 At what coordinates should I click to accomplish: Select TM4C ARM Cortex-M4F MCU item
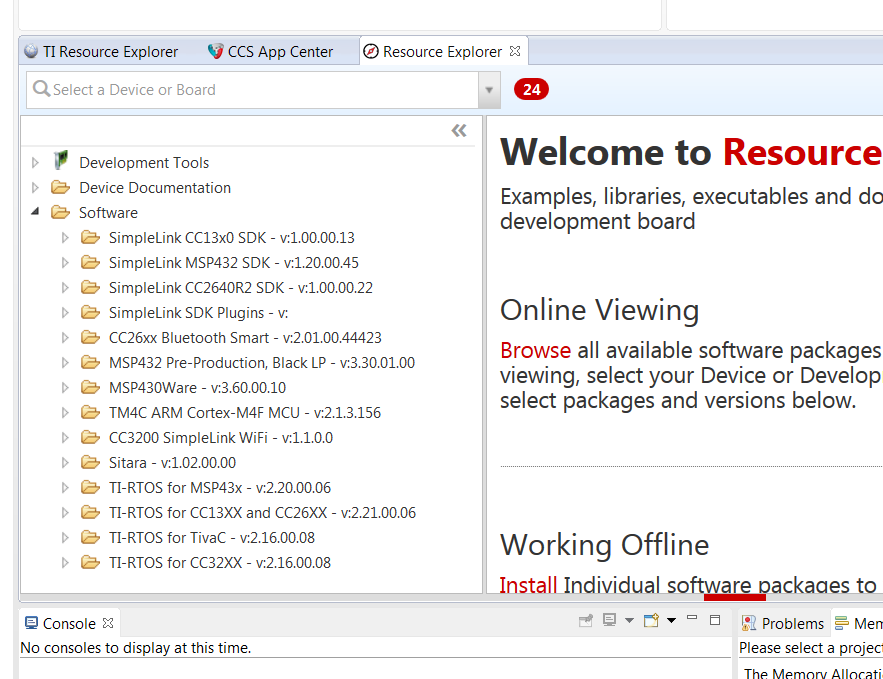245,413
